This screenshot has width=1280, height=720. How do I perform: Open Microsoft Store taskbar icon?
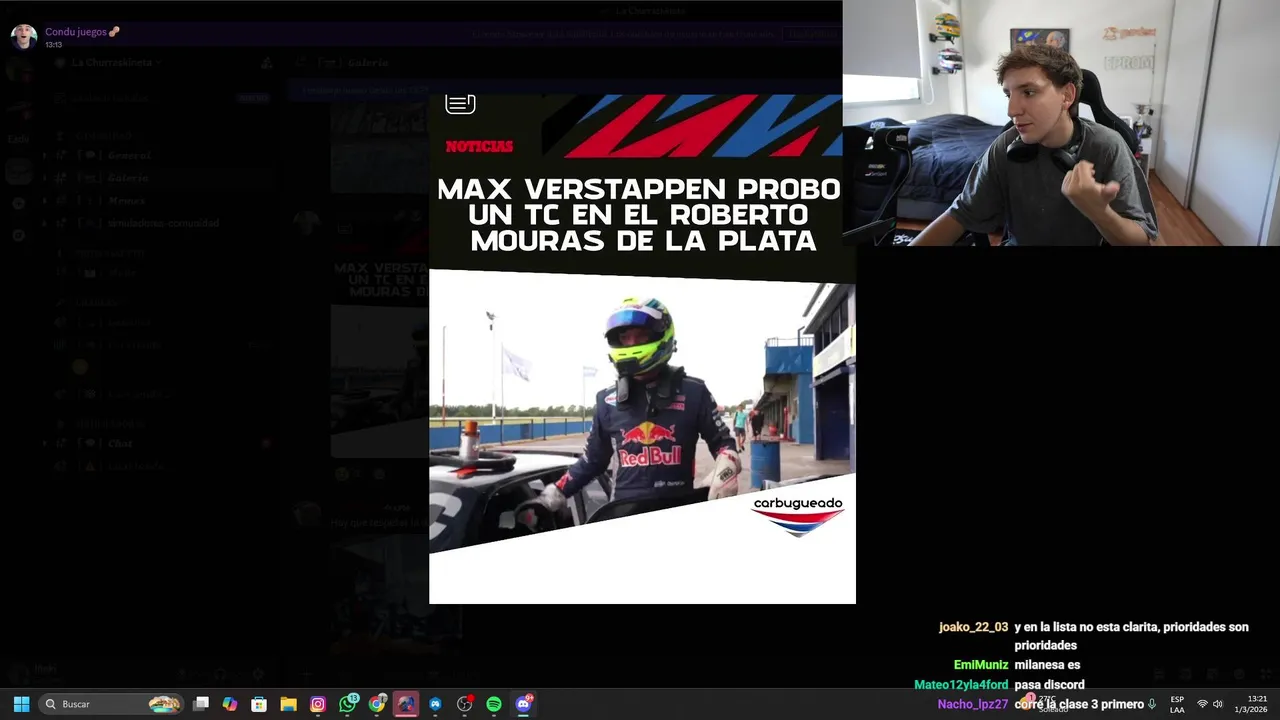coord(259,704)
